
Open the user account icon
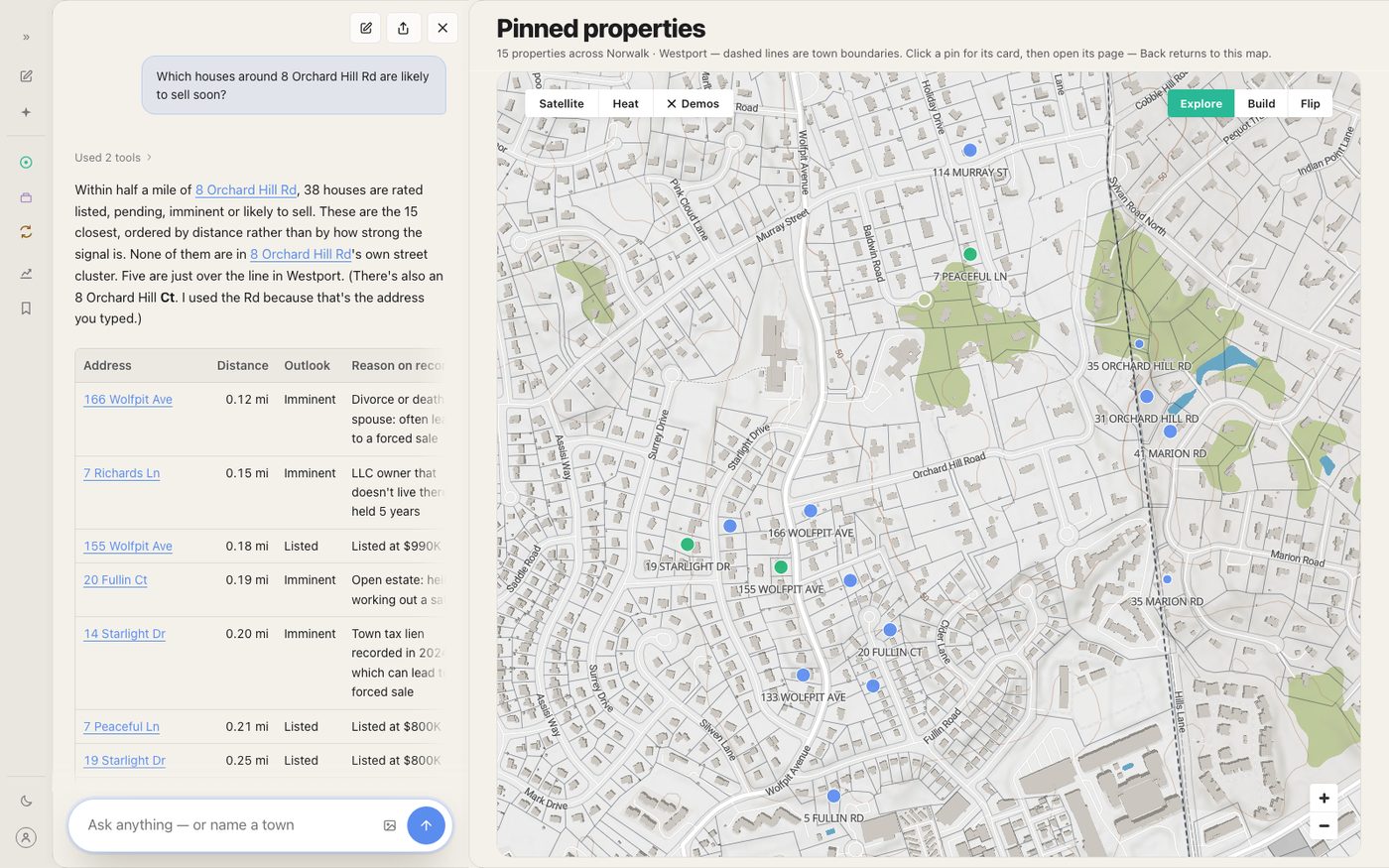(x=27, y=838)
